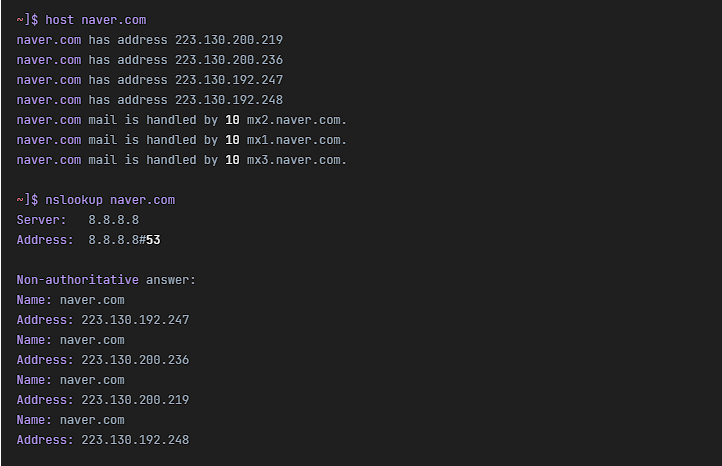Click the last 'Name: naver.com' line
The height and width of the screenshot is (466, 722).
70,420
